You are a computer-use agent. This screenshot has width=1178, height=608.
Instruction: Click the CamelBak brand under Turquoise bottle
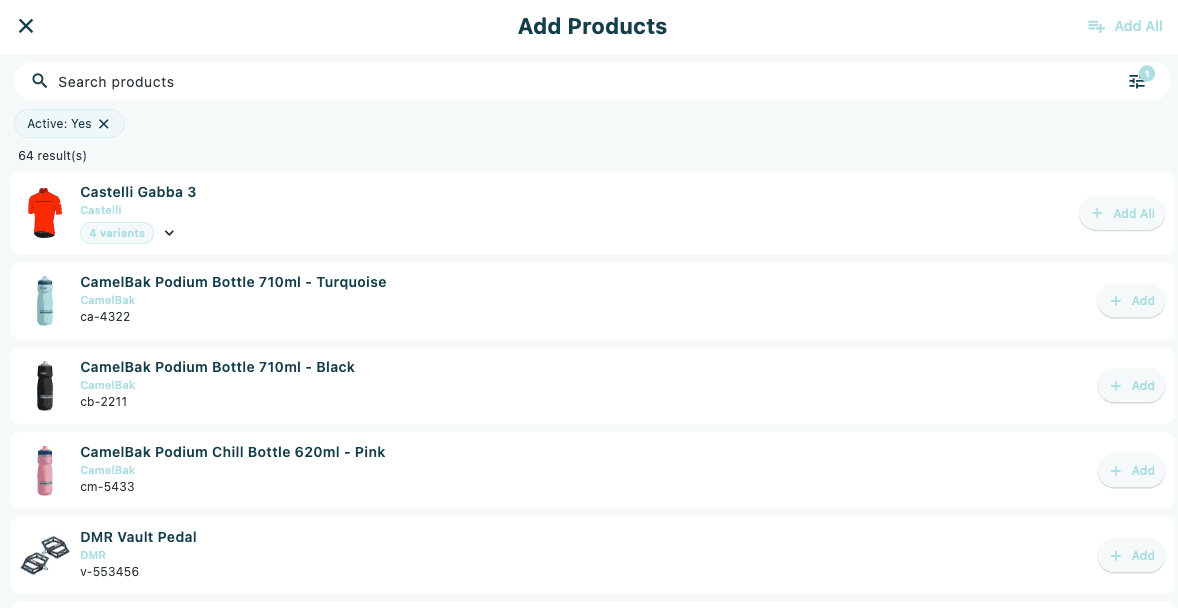click(107, 301)
